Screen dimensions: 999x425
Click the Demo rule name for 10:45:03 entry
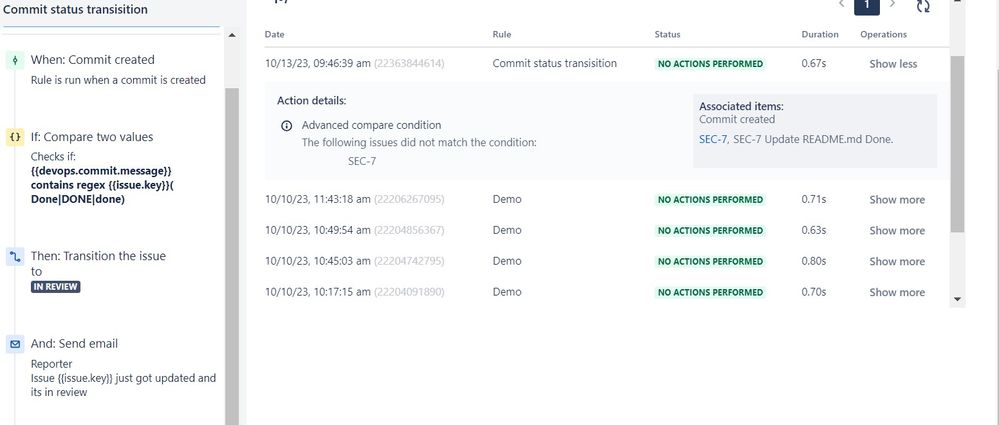(507, 261)
